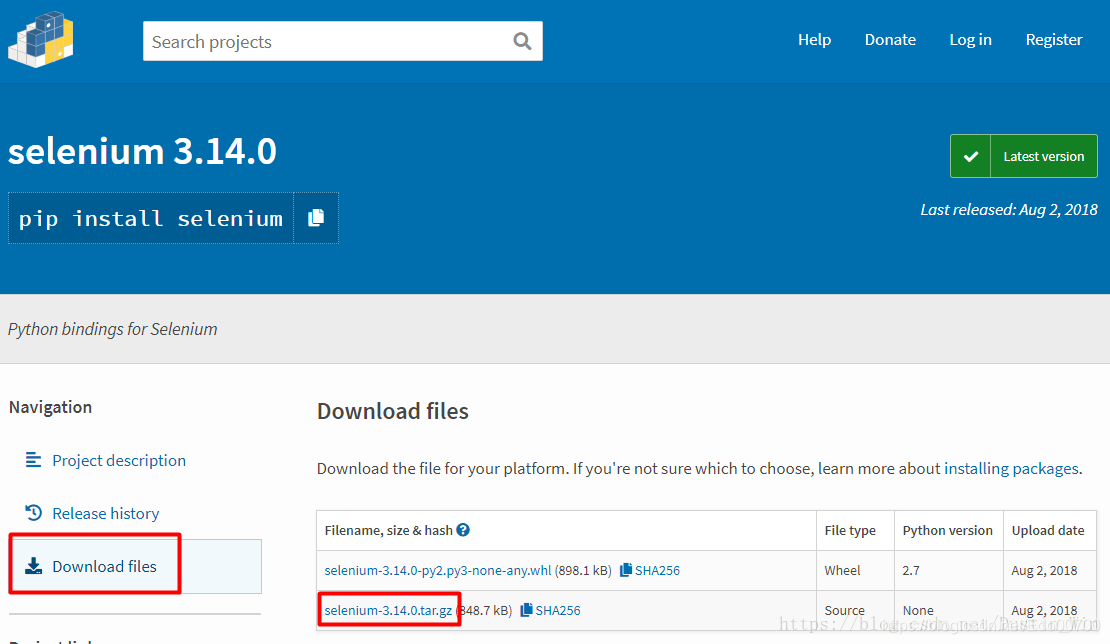Click 'Last released: Aug 2, 2018'
The width and height of the screenshot is (1110, 644).
coord(1009,209)
